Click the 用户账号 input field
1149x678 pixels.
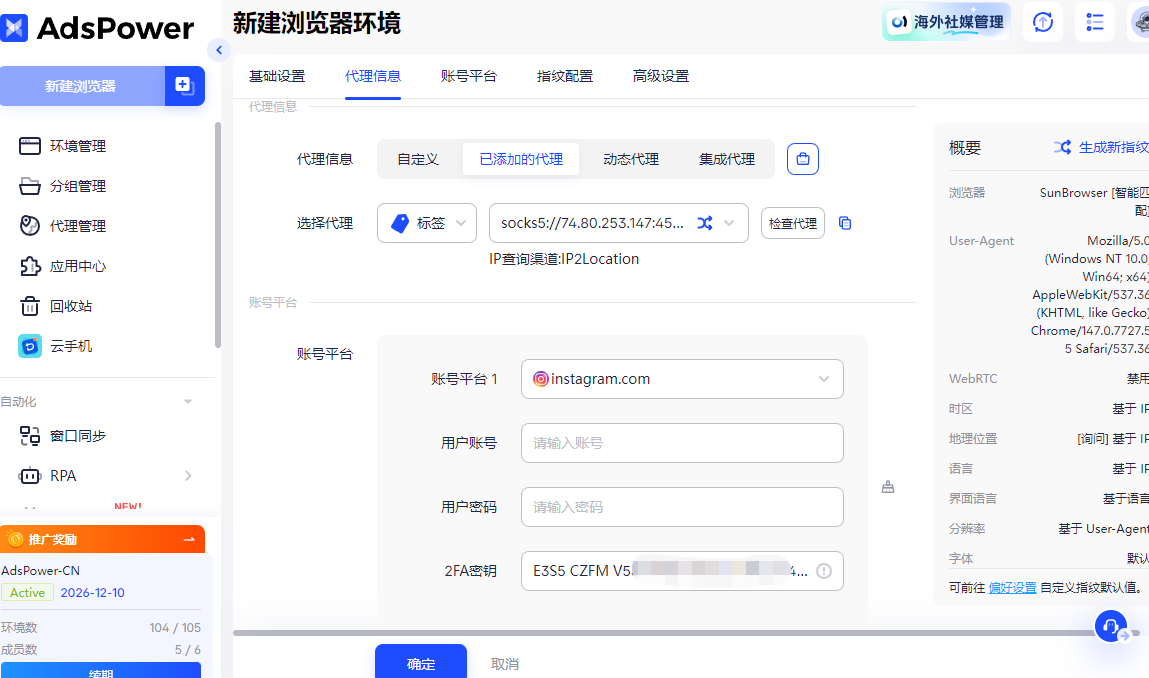pyautogui.click(x=682, y=443)
